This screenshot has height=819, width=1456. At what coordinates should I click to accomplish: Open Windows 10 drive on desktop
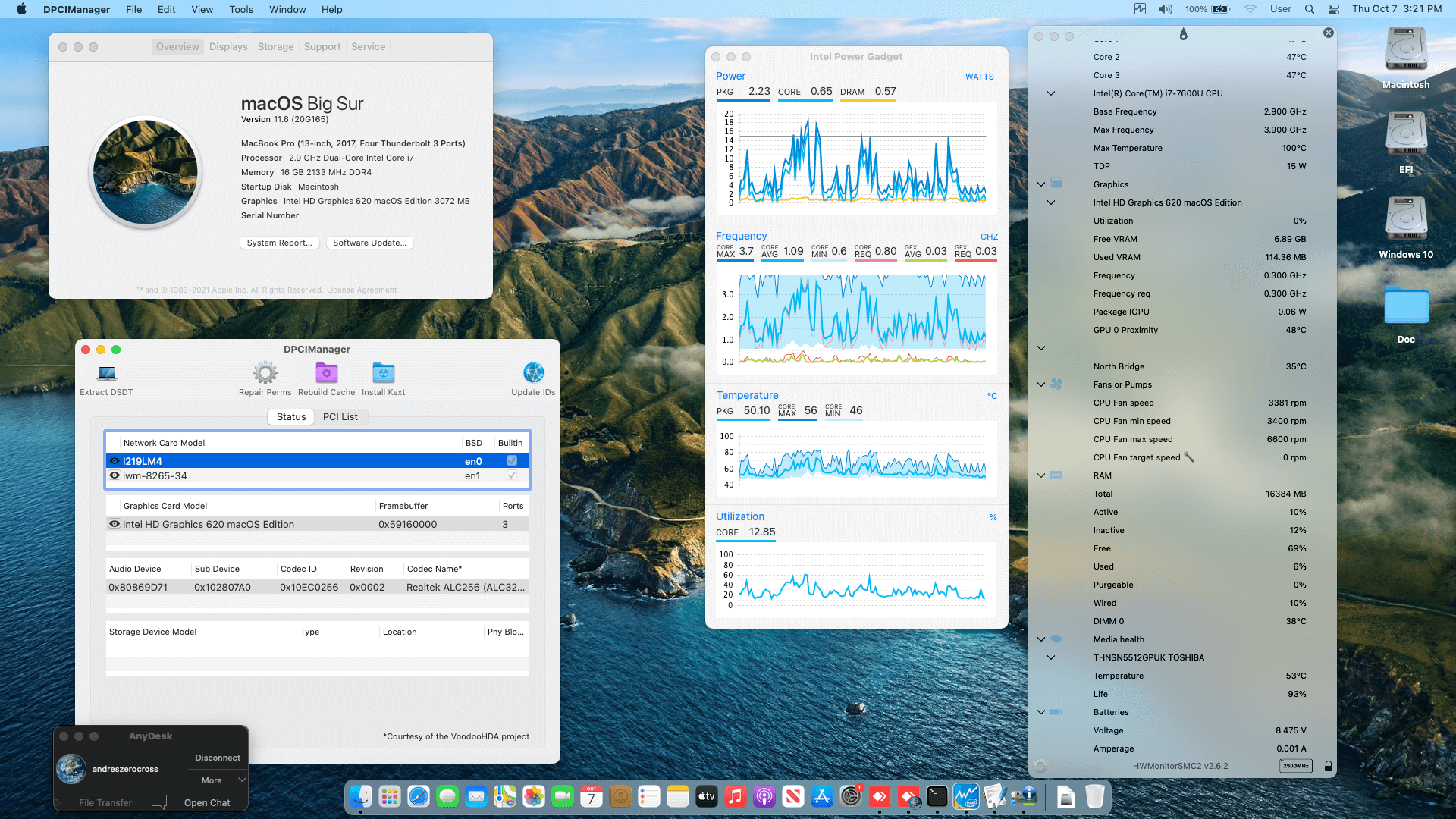pos(1406,220)
